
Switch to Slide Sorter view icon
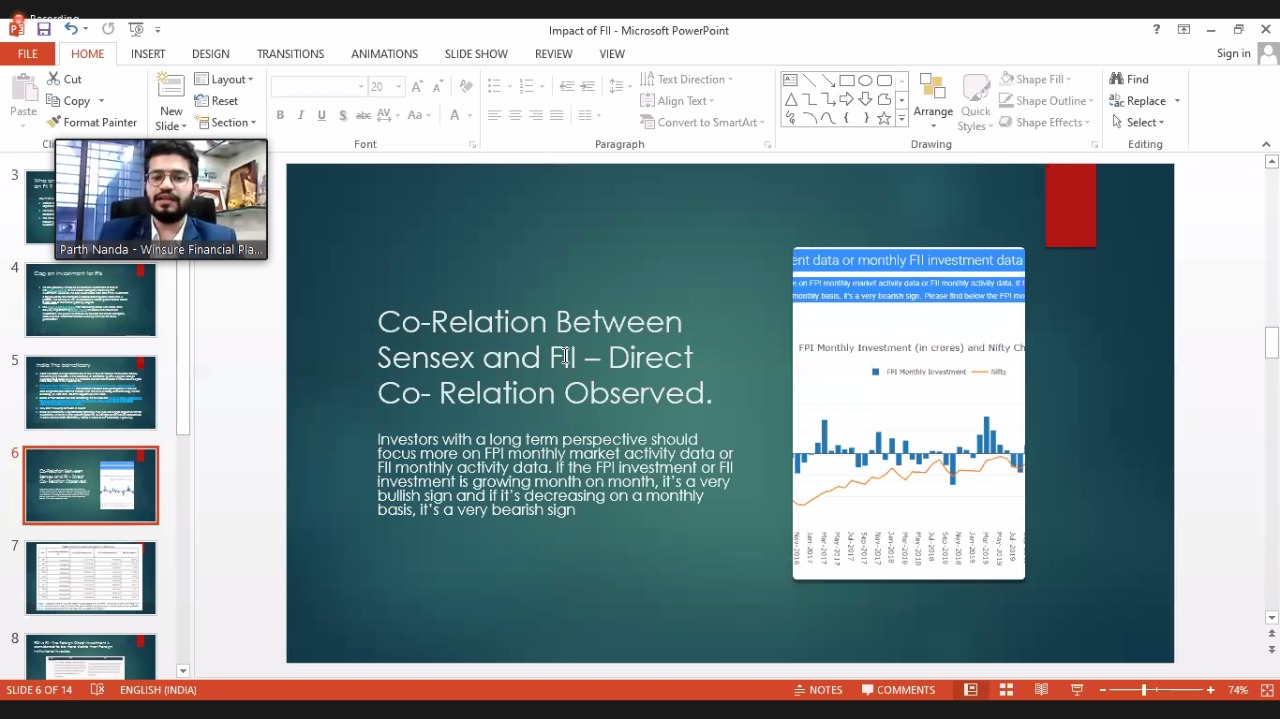tap(1006, 690)
